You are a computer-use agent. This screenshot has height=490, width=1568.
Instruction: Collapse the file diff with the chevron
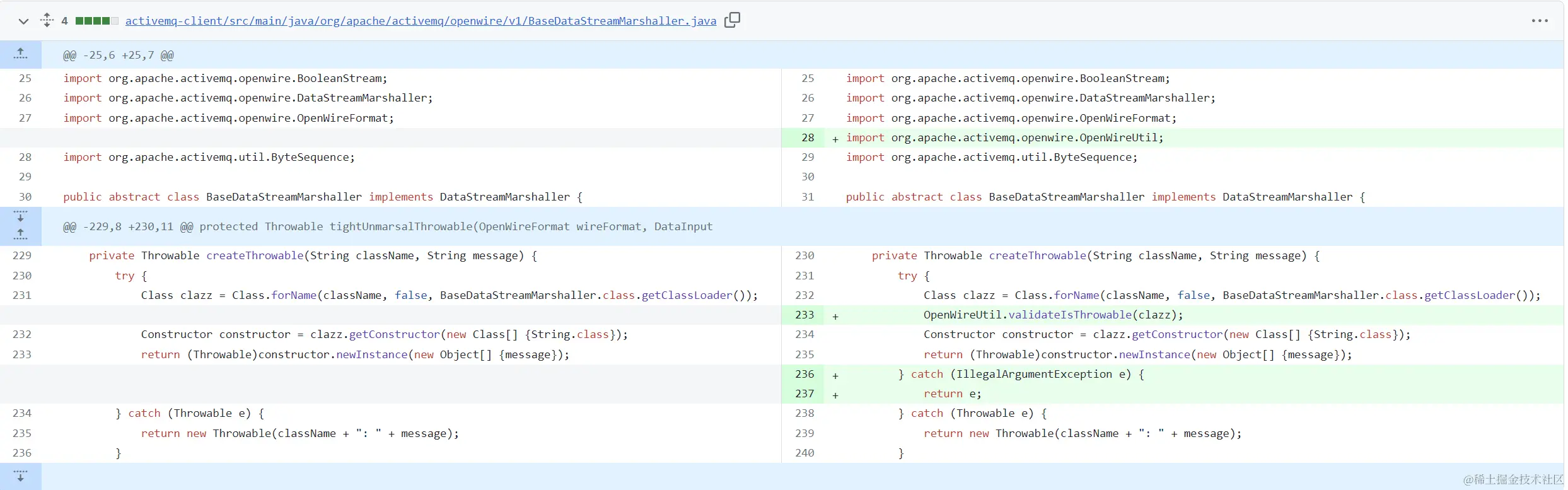(x=23, y=21)
